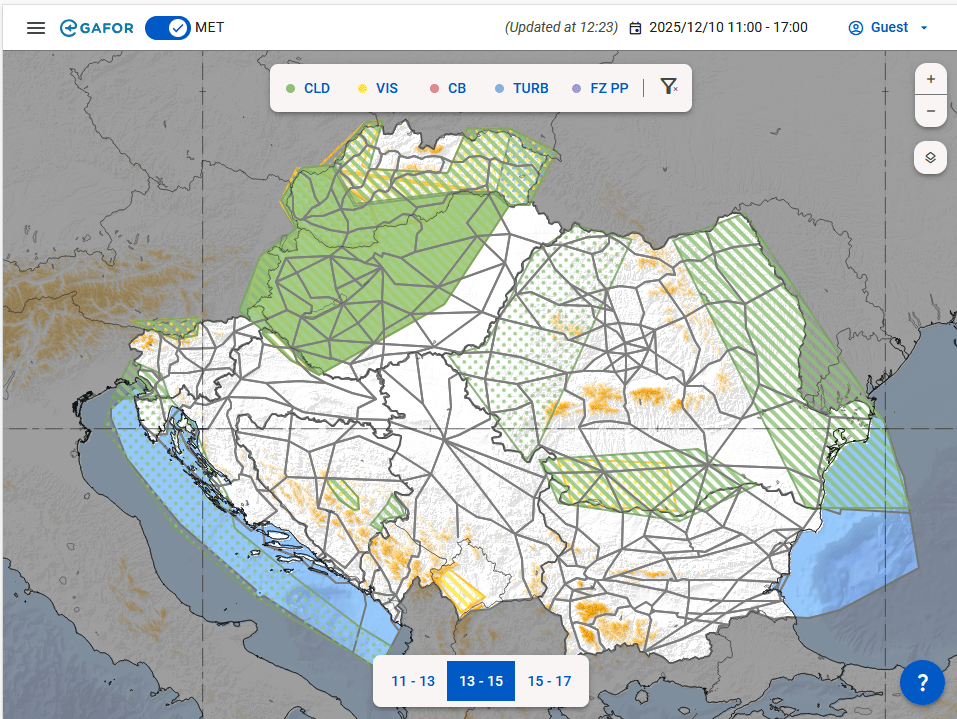Toggle the CB layer filter

(447, 88)
